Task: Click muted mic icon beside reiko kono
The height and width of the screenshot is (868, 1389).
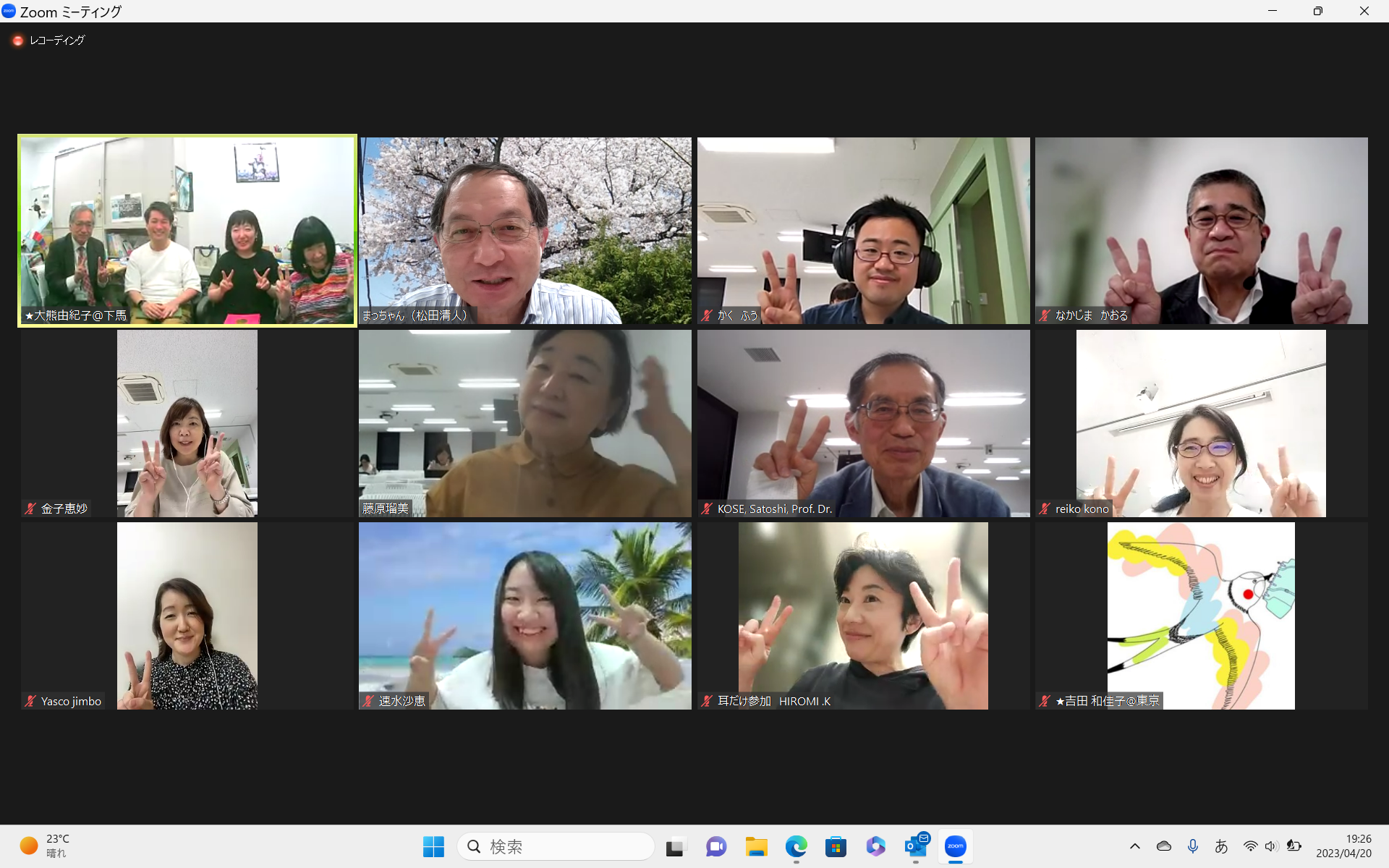Action: click(x=1045, y=509)
